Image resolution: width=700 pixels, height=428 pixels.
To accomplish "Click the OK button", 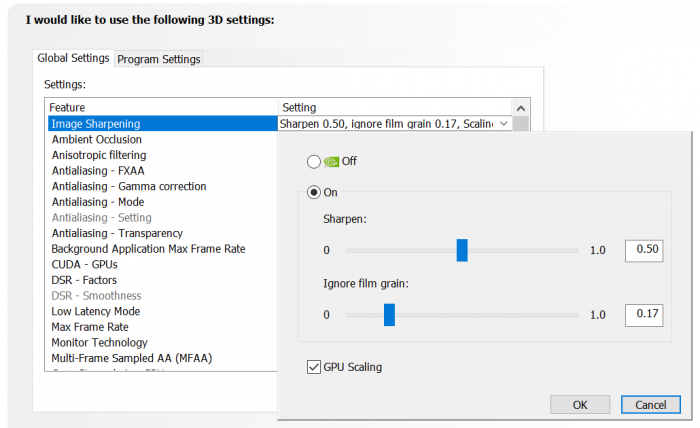I will coord(580,405).
